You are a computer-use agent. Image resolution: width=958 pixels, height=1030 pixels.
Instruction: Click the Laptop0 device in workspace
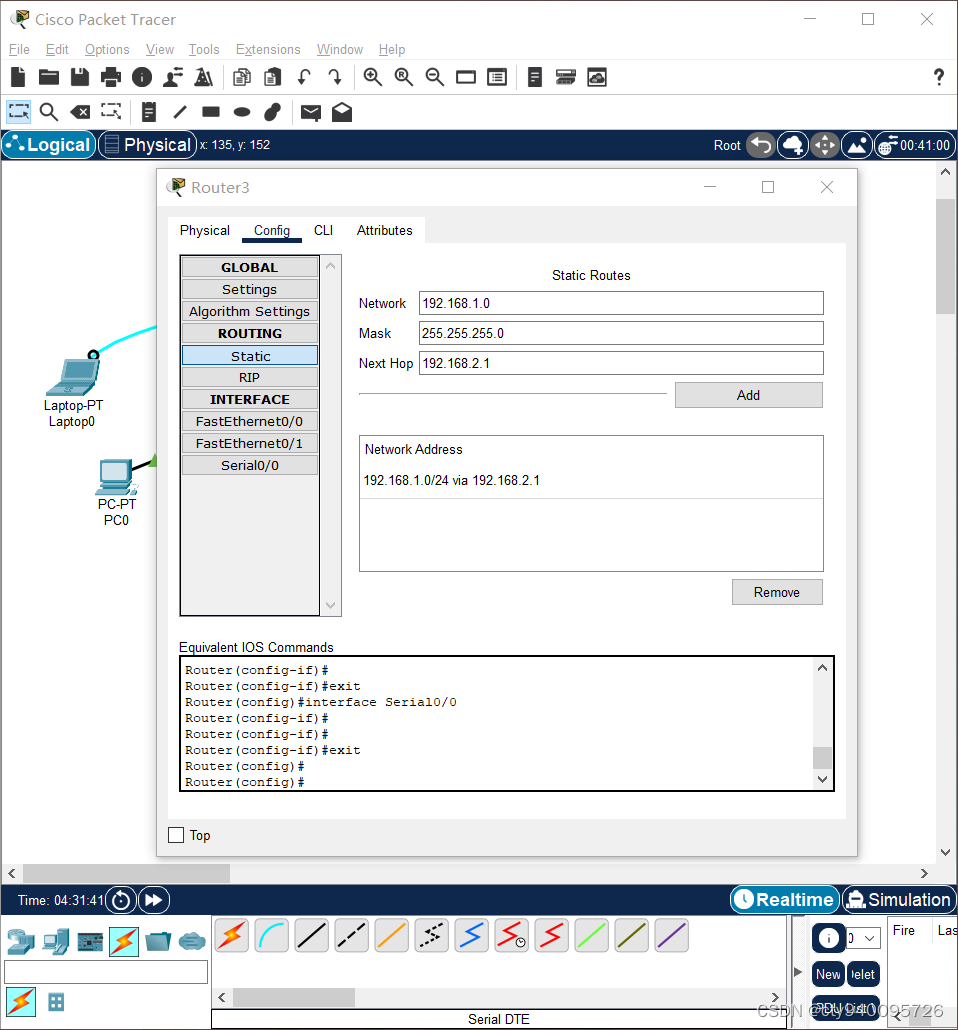73,378
